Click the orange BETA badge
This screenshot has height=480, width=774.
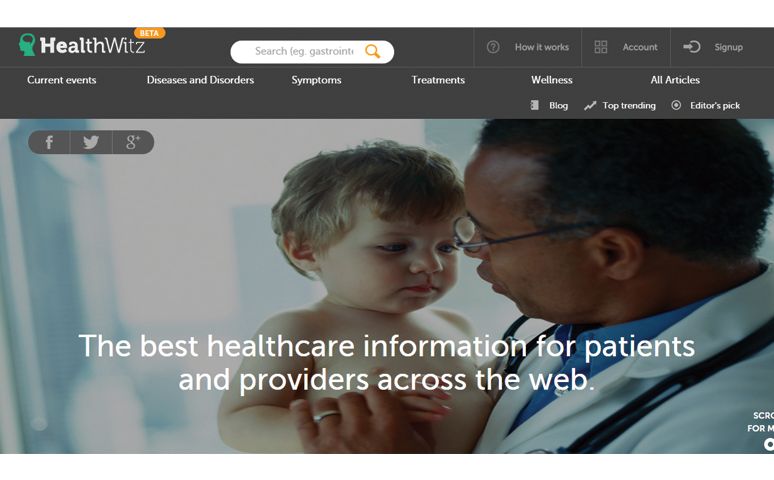click(x=149, y=33)
